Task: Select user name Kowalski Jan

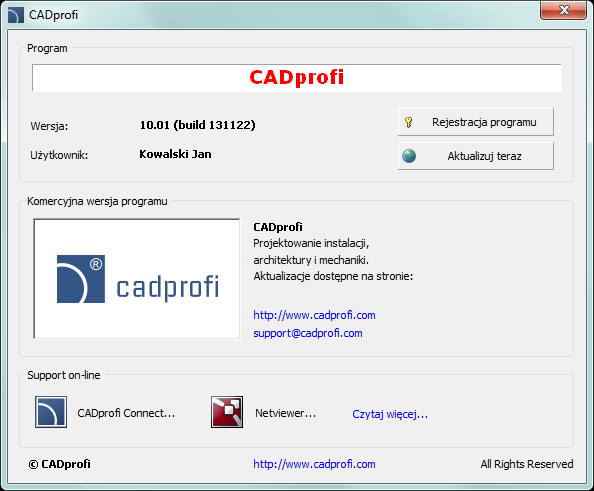Action: pyautogui.click(x=175, y=154)
